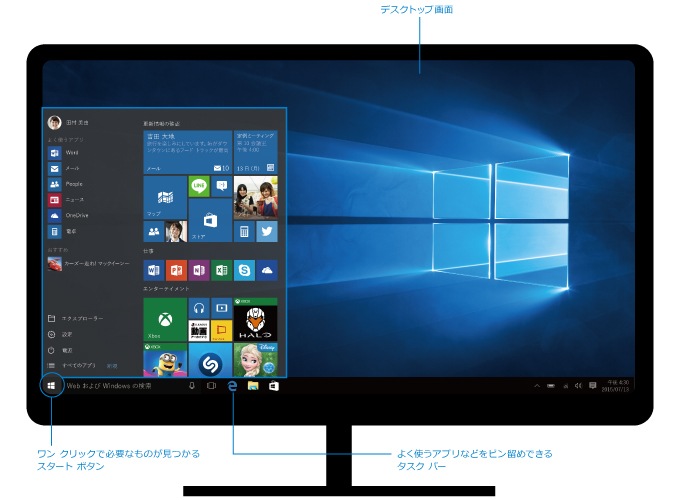Open Task View on the taskbar
680x500 pixels.
point(211,386)
